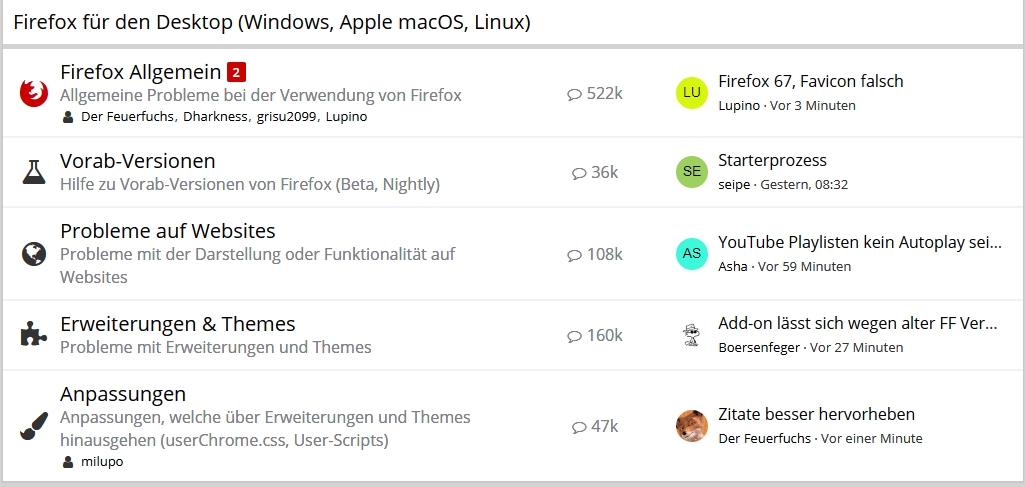Open Asha's turquoise AS avatar
The width and height of the screenshot is (1025, 487).
pos(692,253)
